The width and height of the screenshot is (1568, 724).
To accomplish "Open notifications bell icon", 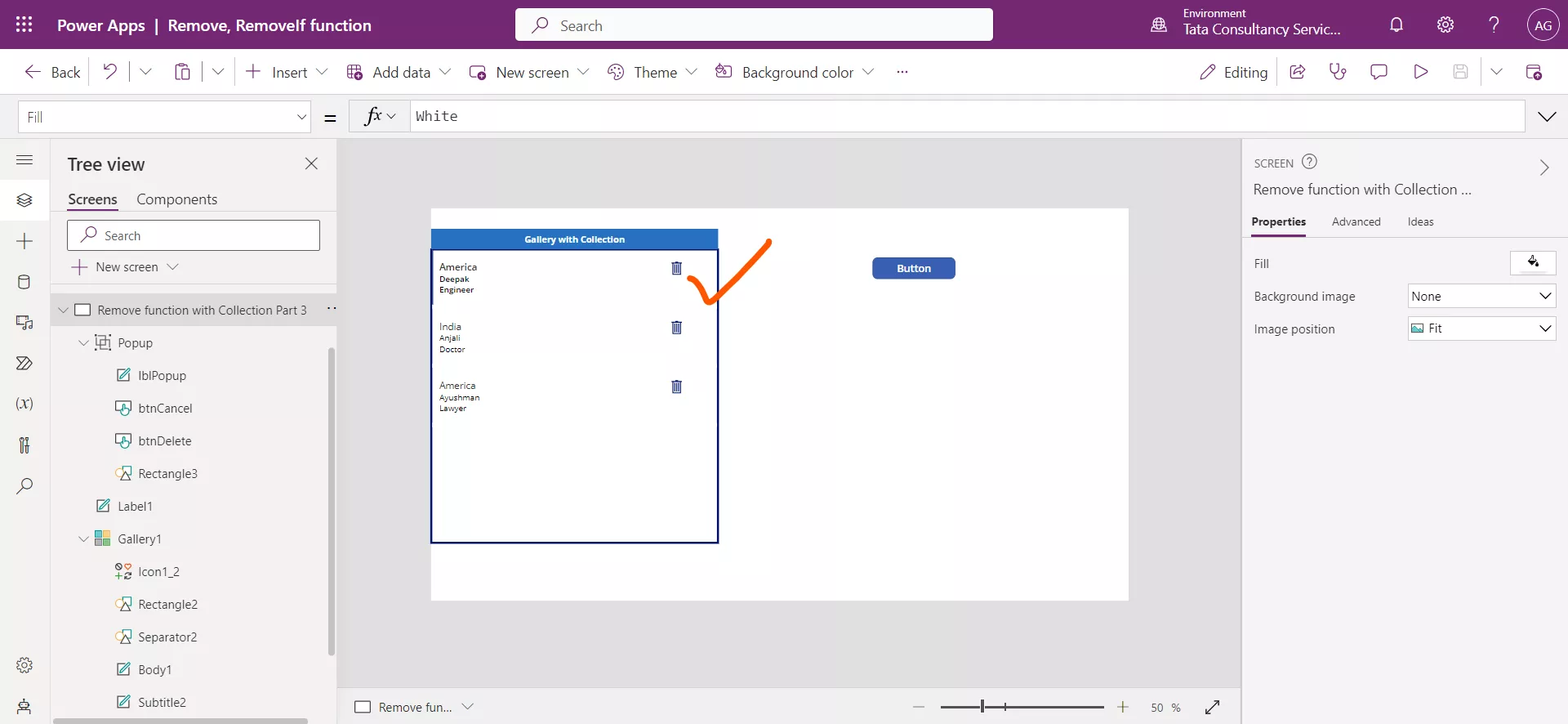I will click(1396, 25).
